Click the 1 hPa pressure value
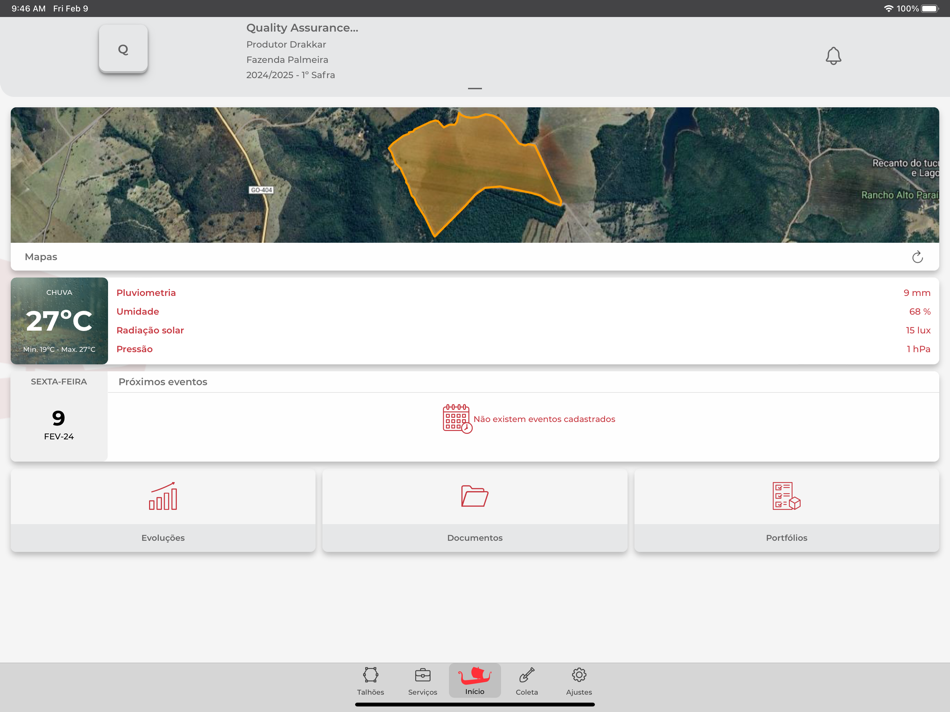This screenshot has height=712, width=950. [x=918, y=349]
